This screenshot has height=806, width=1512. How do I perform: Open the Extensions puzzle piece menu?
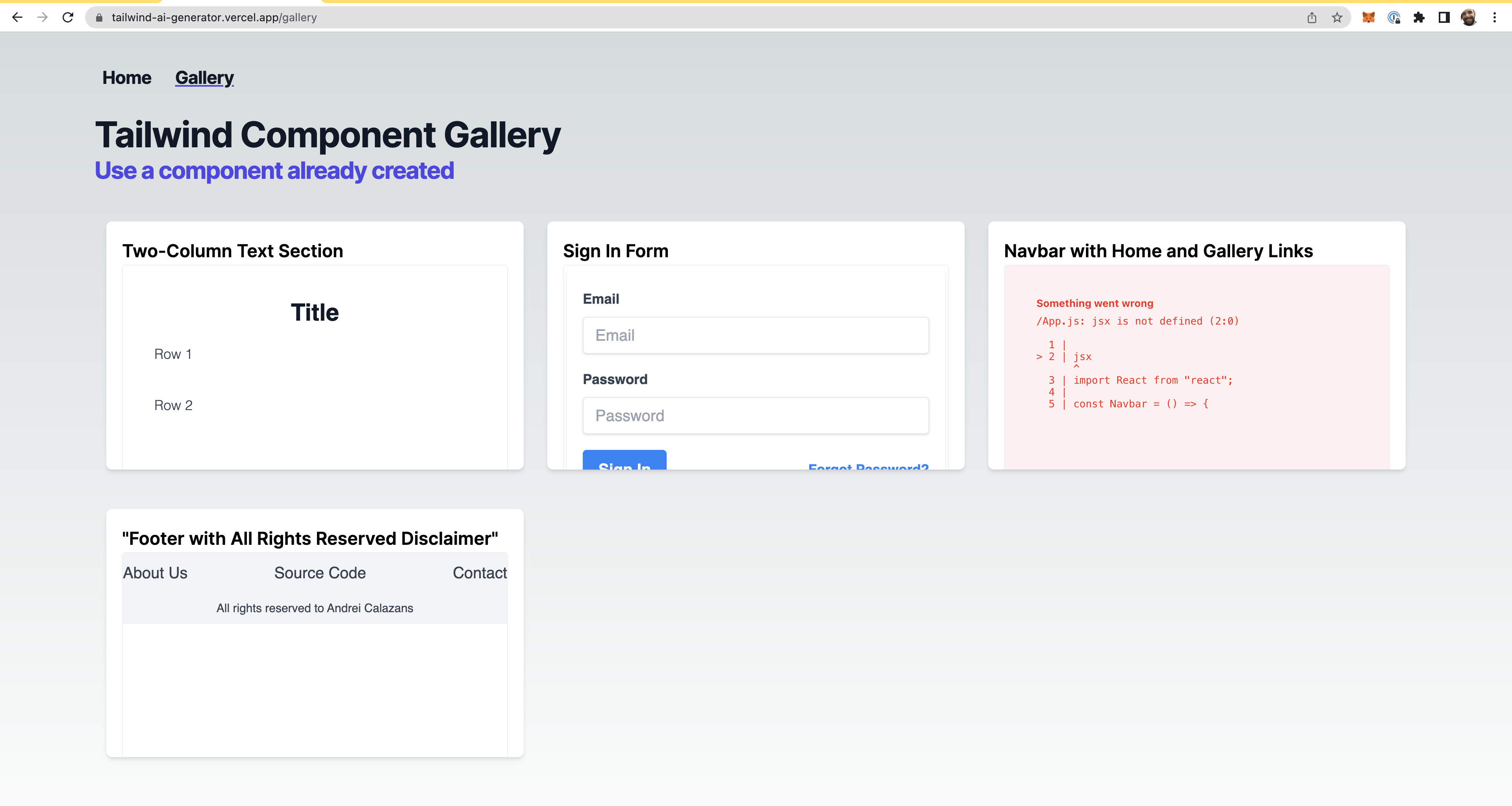point(1419,18)
